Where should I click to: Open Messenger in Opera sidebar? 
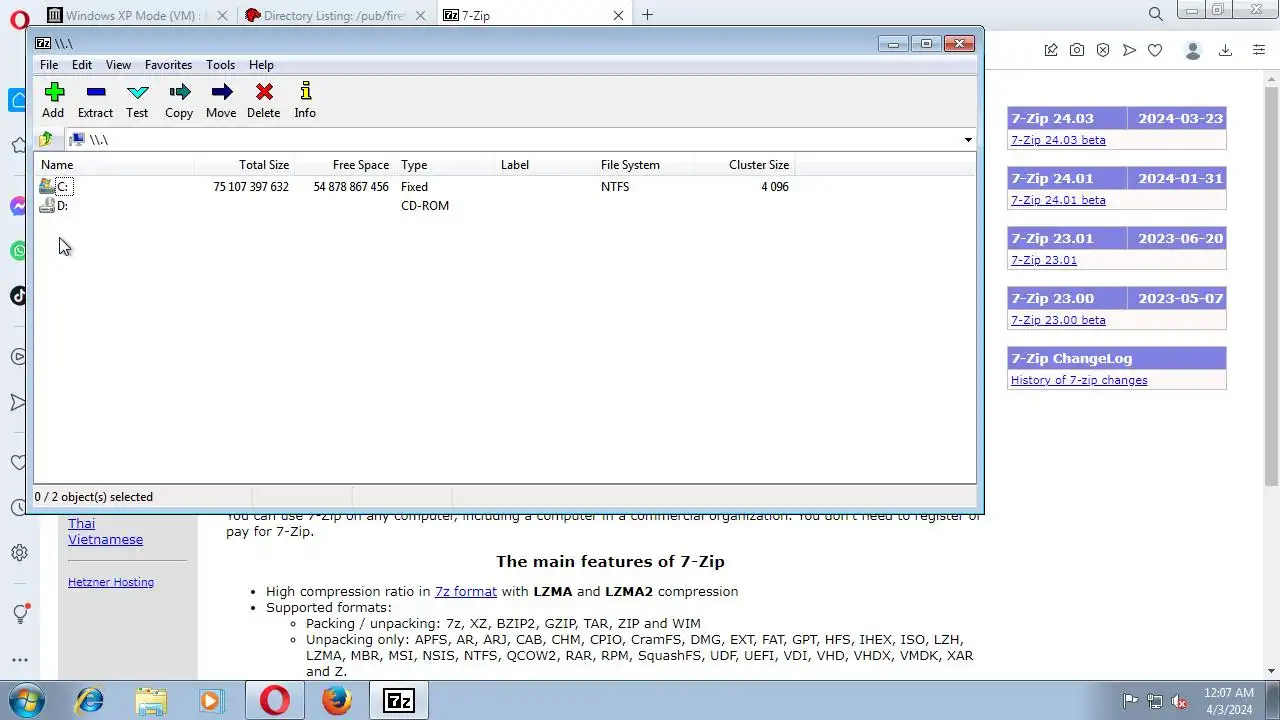pyautogui.click(x=18, y=206)
